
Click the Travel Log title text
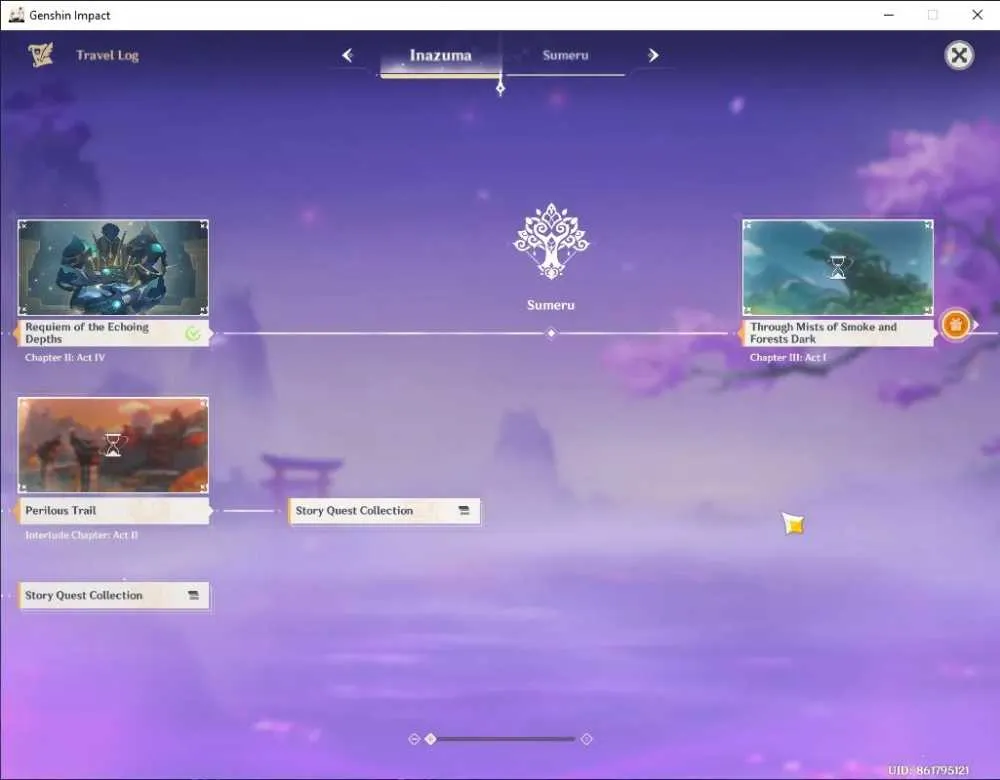coord(107,55)
